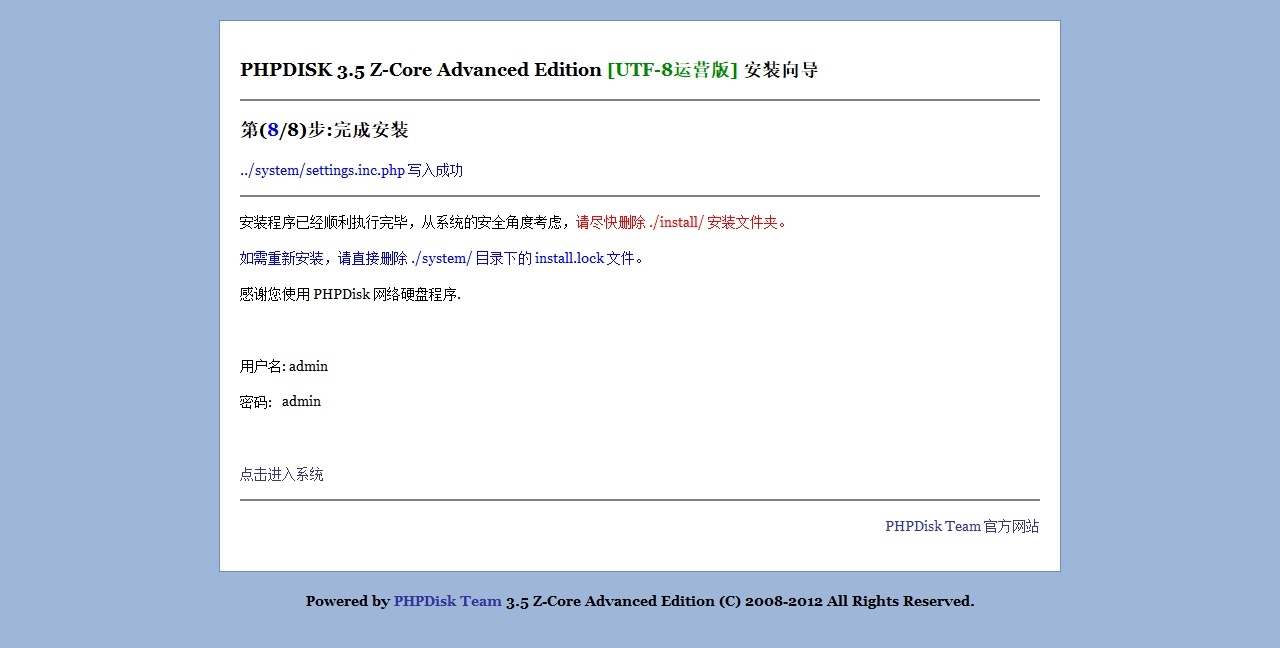Click the settings.inc.php 写入成功 message
This screenshot has width=1280, height=648.
point(351,170)
